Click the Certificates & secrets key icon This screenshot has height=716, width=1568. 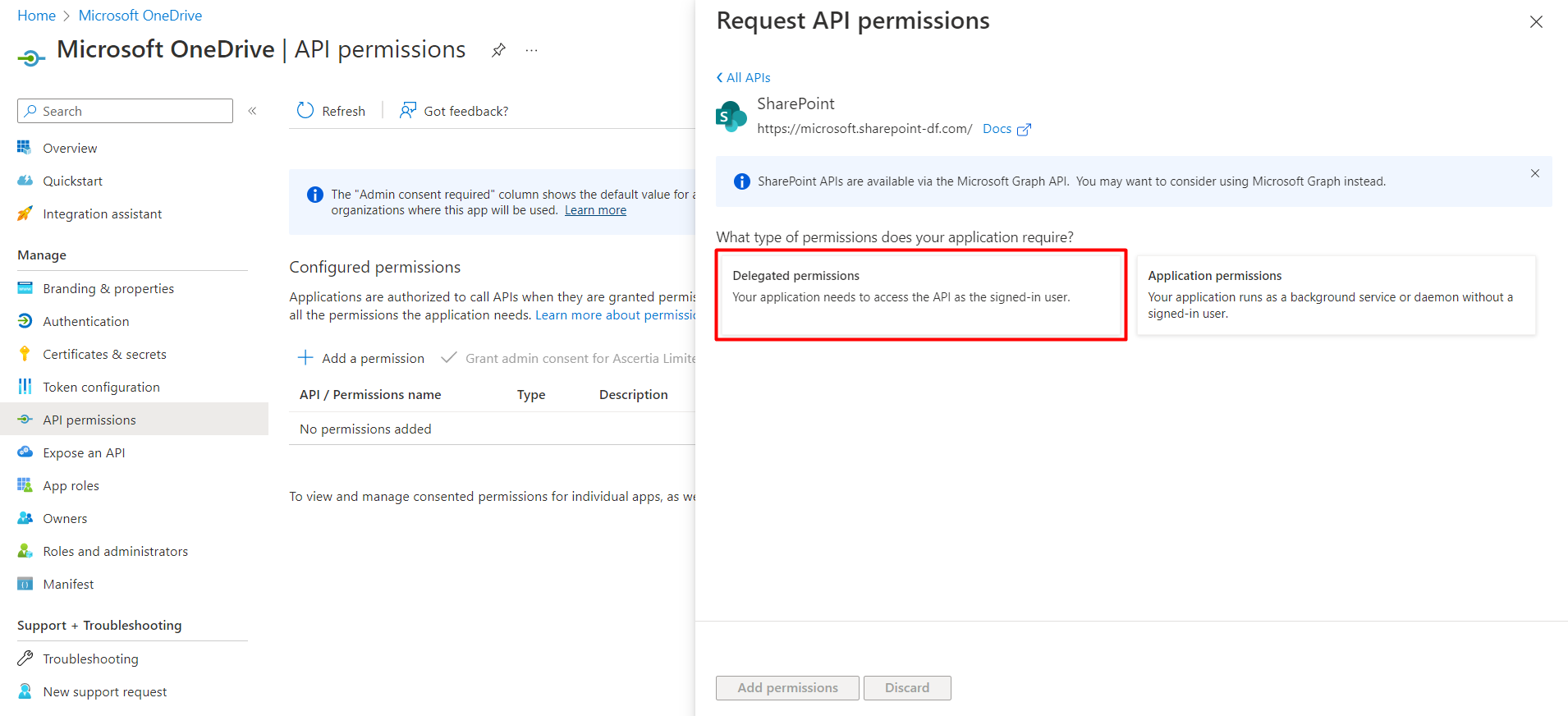click(25, 354)
